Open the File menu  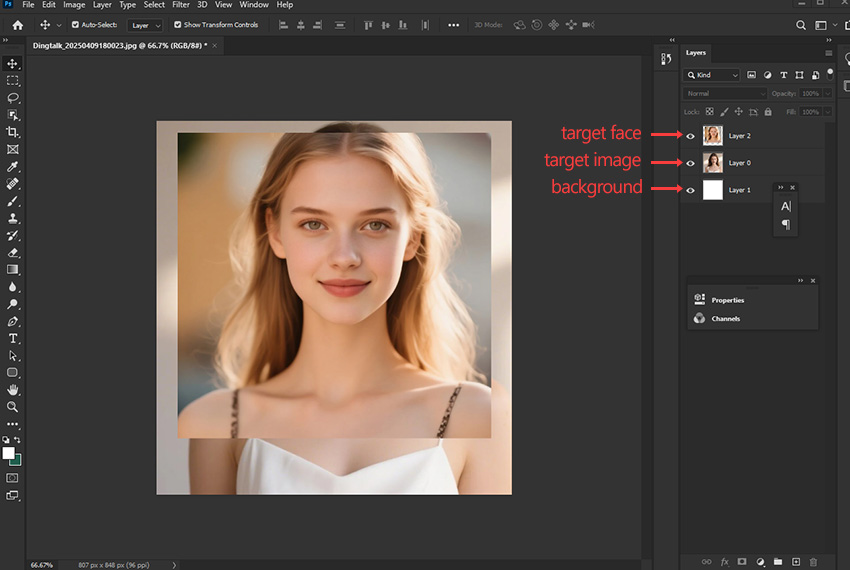pyautogui.click(x=28, y=5)
